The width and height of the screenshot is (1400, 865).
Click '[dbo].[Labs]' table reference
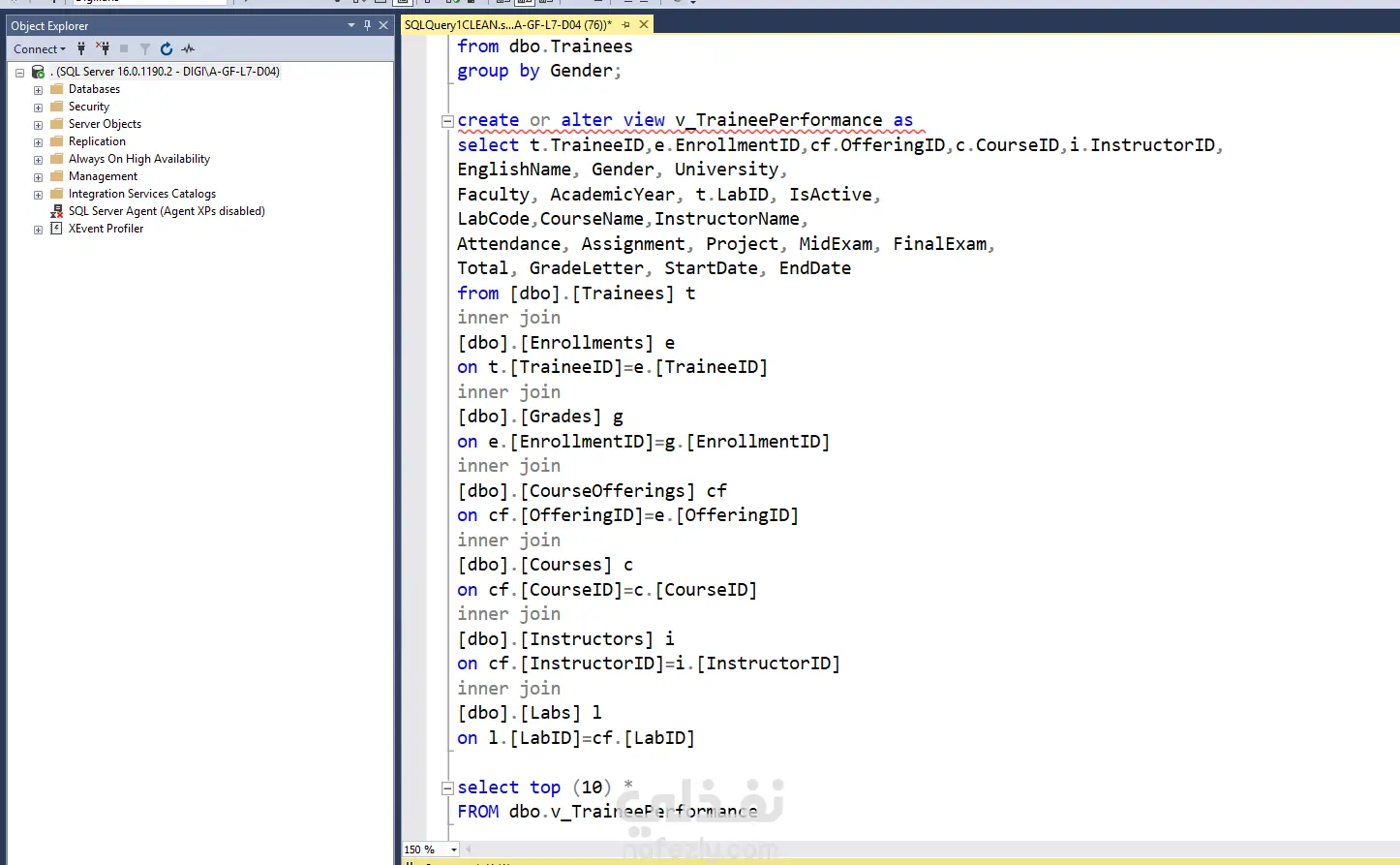click(x=519, y=713)
